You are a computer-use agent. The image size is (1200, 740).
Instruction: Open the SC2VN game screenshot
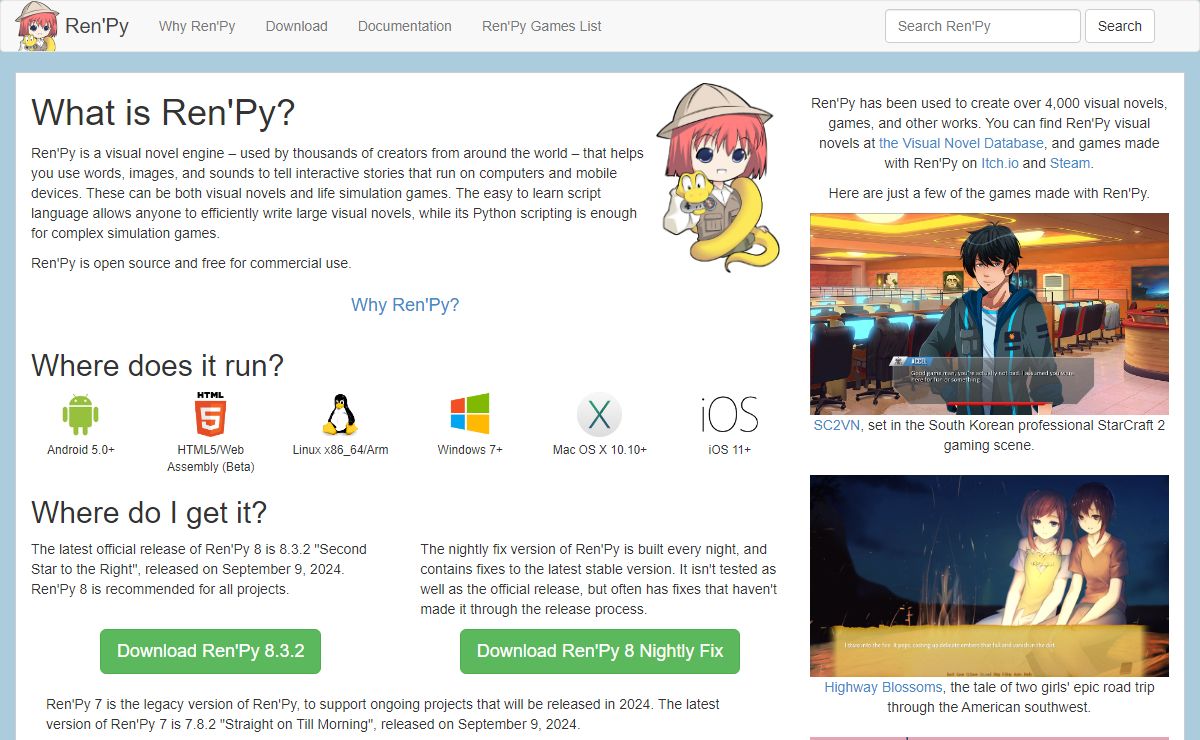pos(989,313)
